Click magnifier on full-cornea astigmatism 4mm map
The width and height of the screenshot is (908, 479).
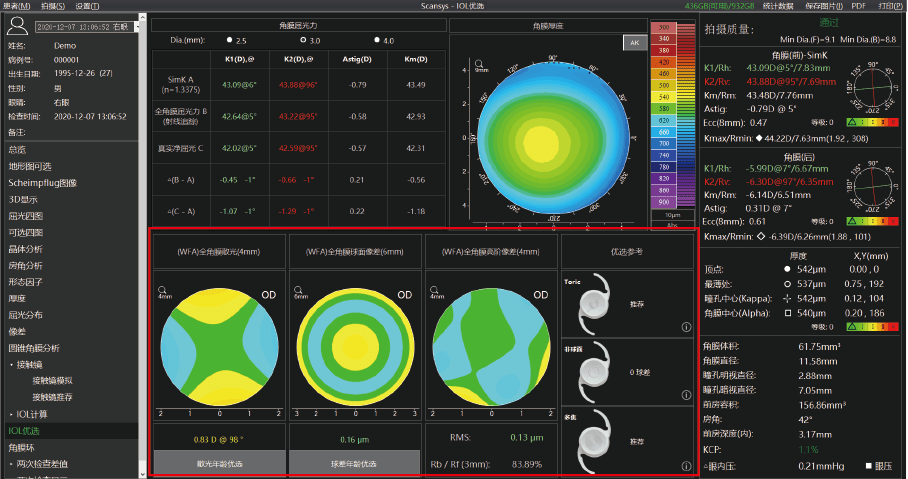[162, 289]
